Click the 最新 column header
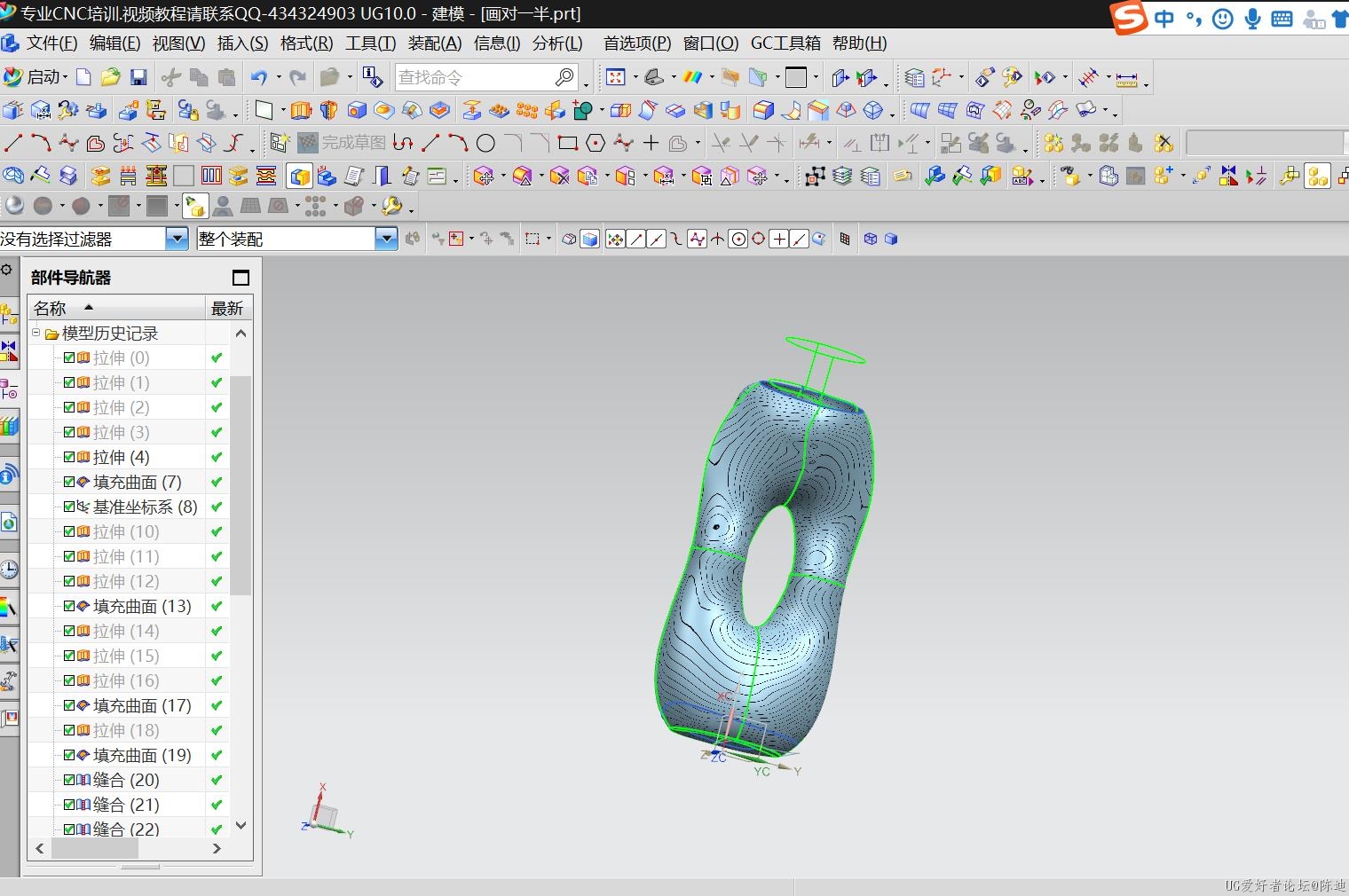This screenshot has height=896, width=1349. (227, 308)
